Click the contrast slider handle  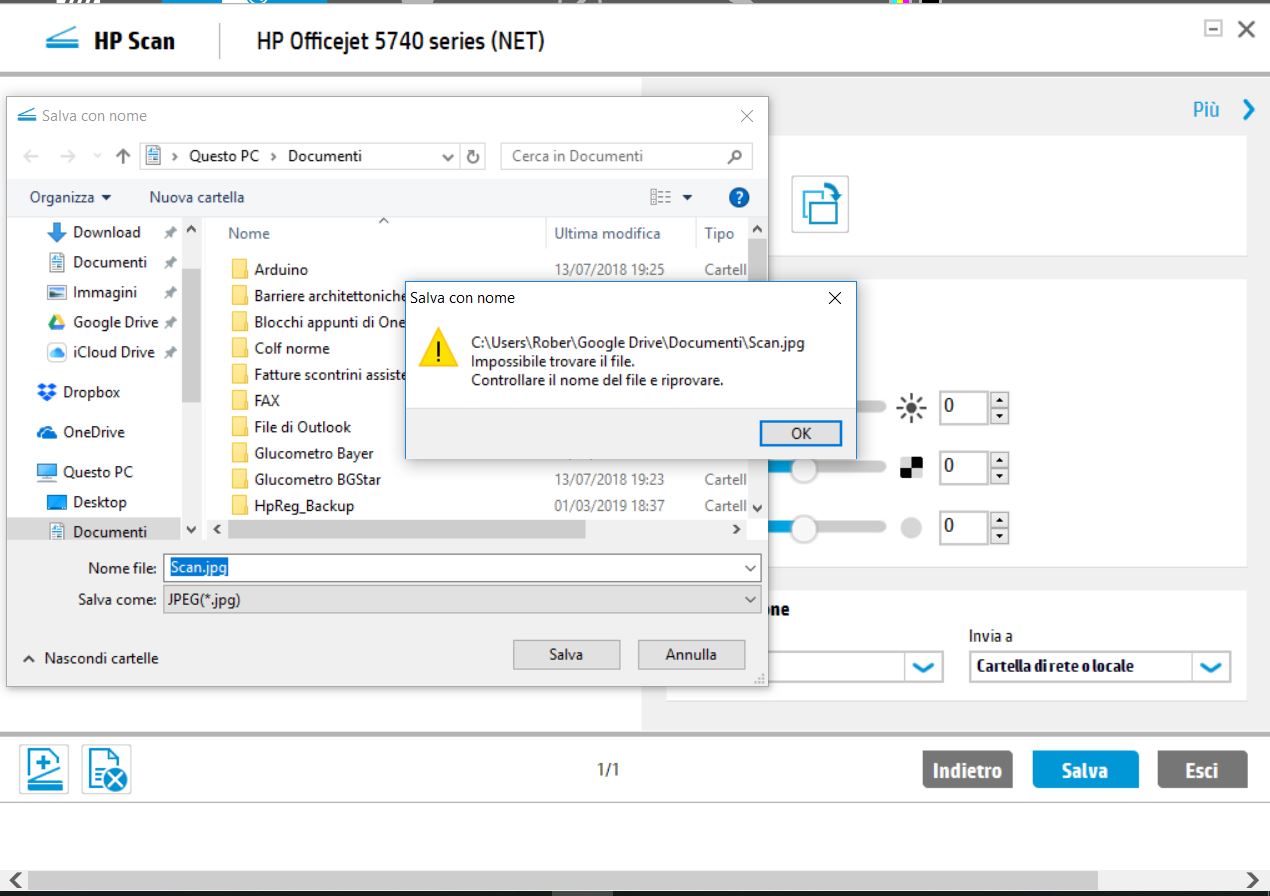pyautogui.click(x=803, y=467)
